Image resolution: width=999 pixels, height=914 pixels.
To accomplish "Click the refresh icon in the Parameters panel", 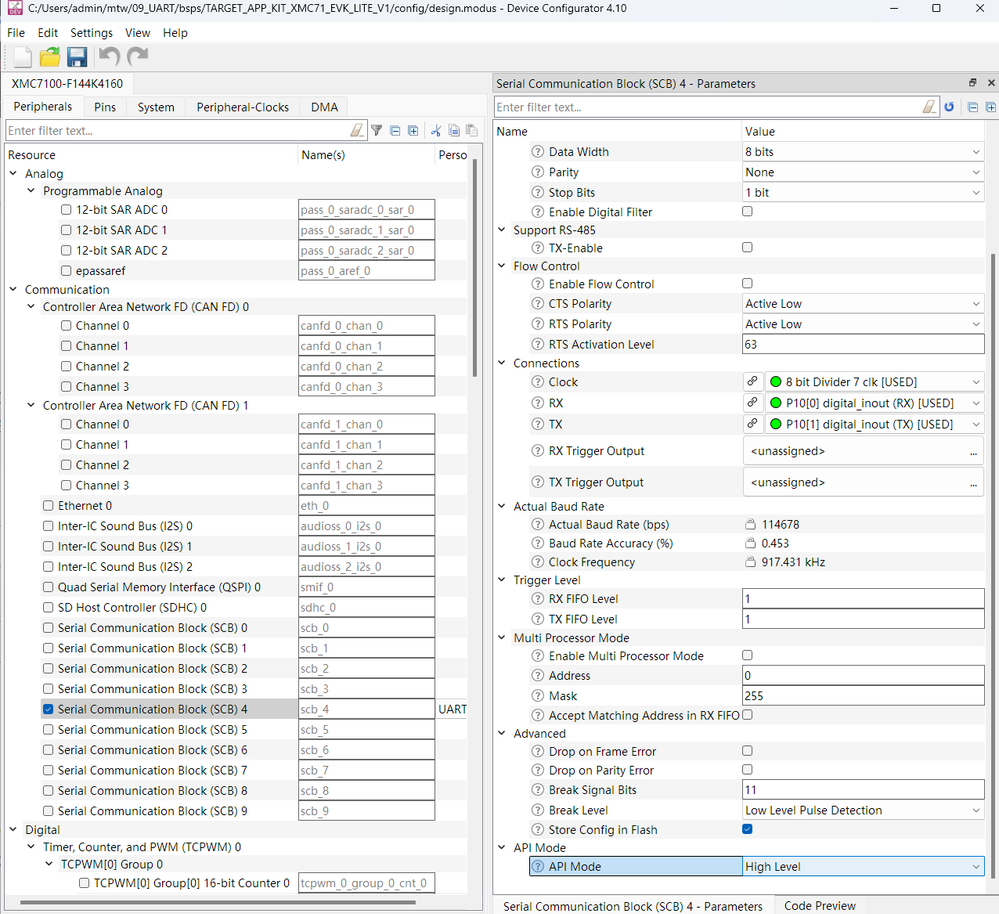I will click(x=949, y=107).
